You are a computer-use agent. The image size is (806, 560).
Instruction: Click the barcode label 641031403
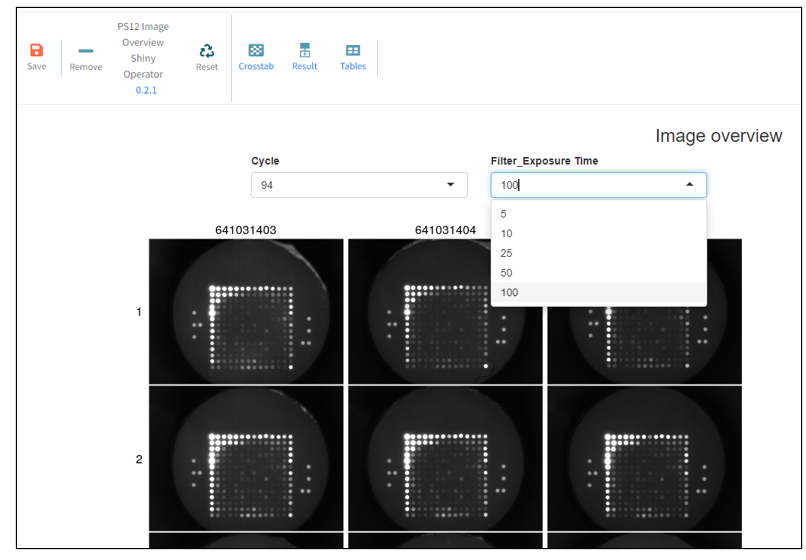click(x=246, y=230)
